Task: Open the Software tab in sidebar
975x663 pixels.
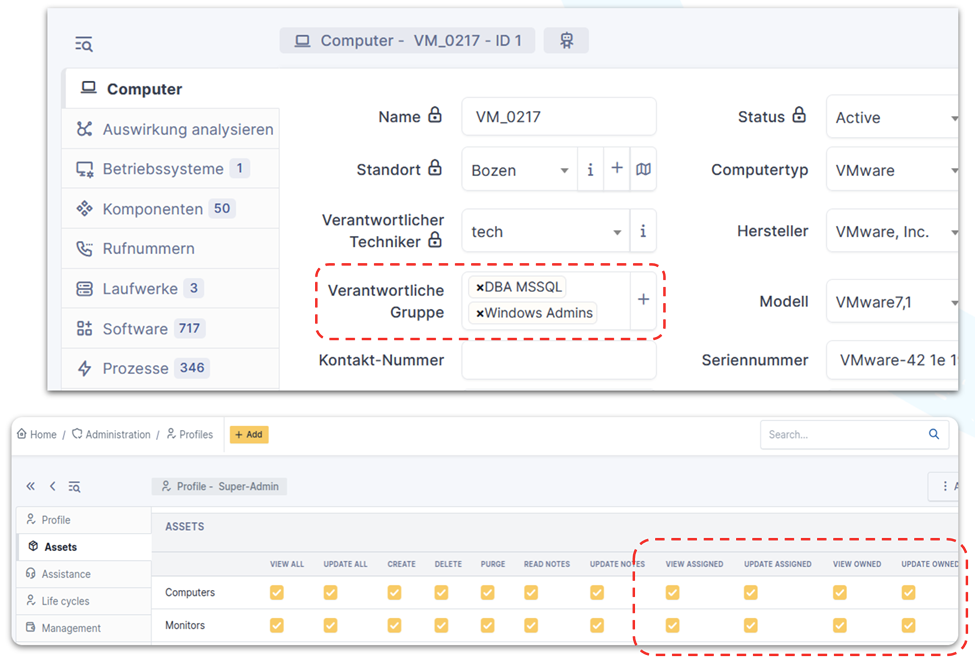Action: (x=135, y=328)
